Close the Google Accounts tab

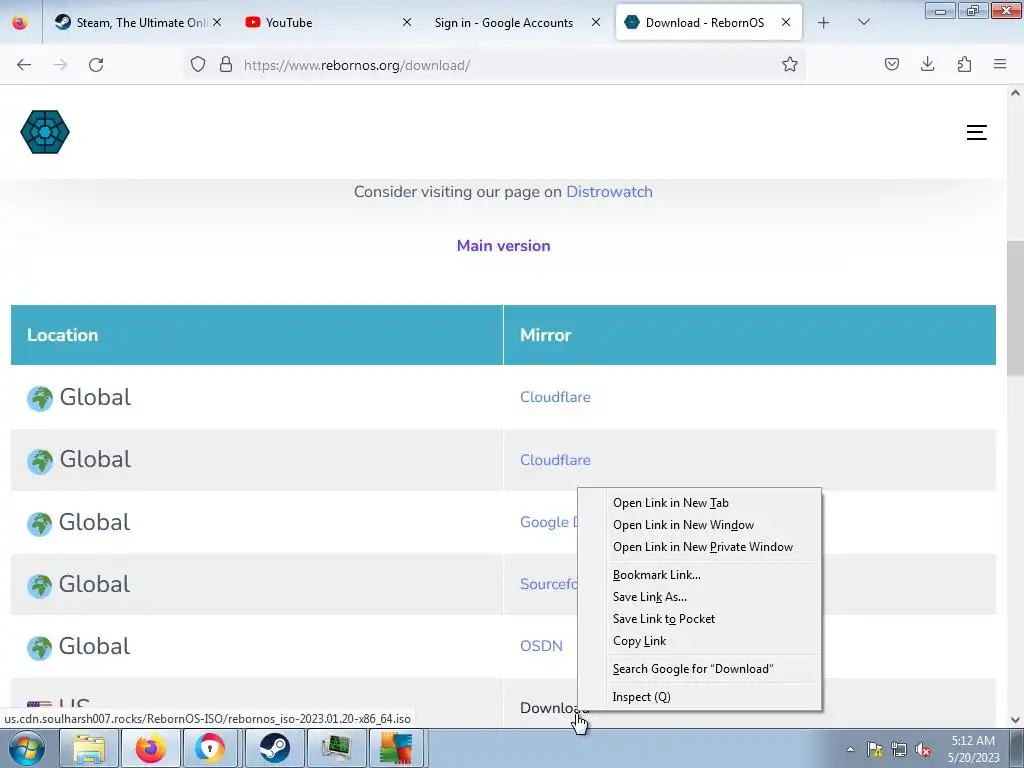pyautogui.click(x=596, y=22)
